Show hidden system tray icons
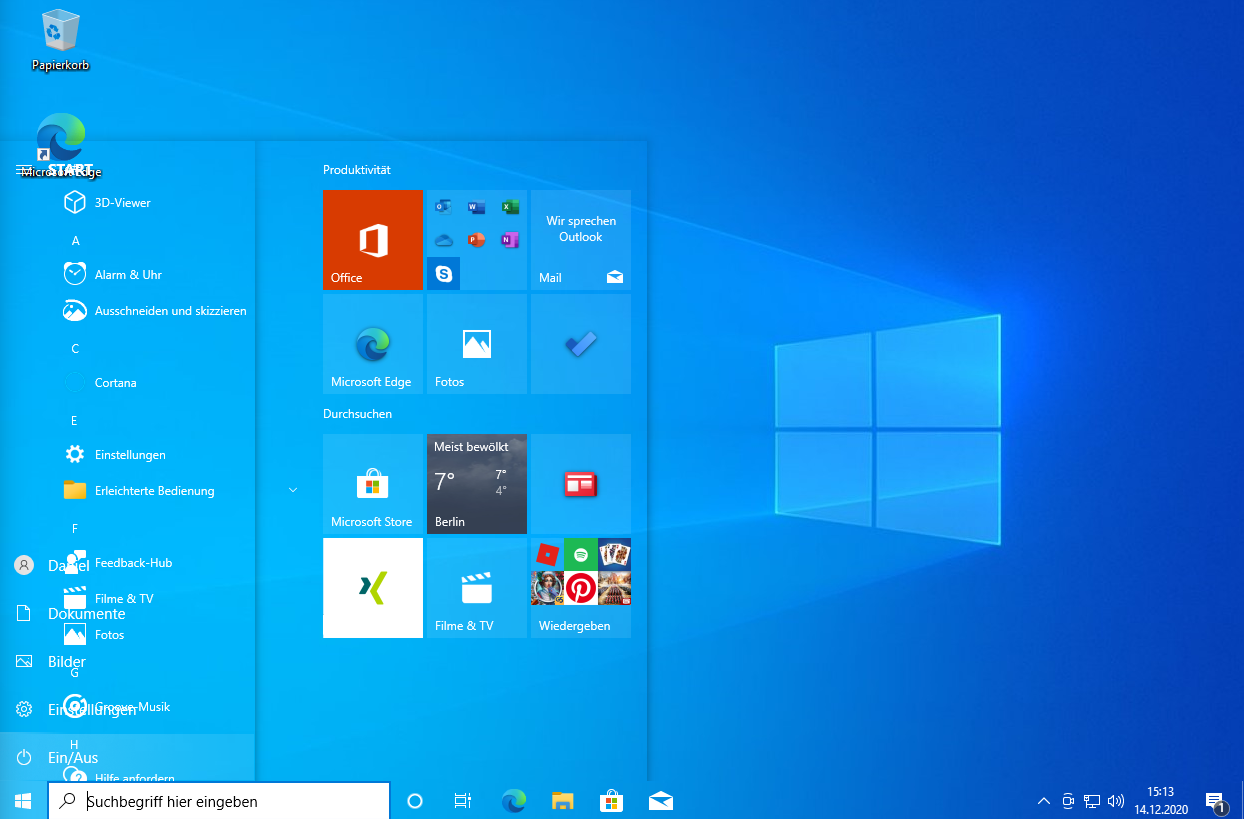 click(x=1044, y=801)
